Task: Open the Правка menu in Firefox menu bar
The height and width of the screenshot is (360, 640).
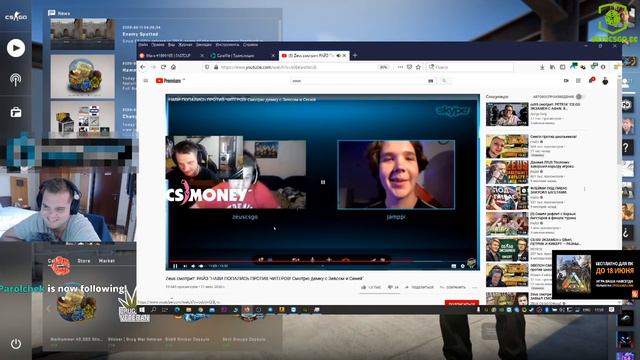Action: [x=158, y=45]
